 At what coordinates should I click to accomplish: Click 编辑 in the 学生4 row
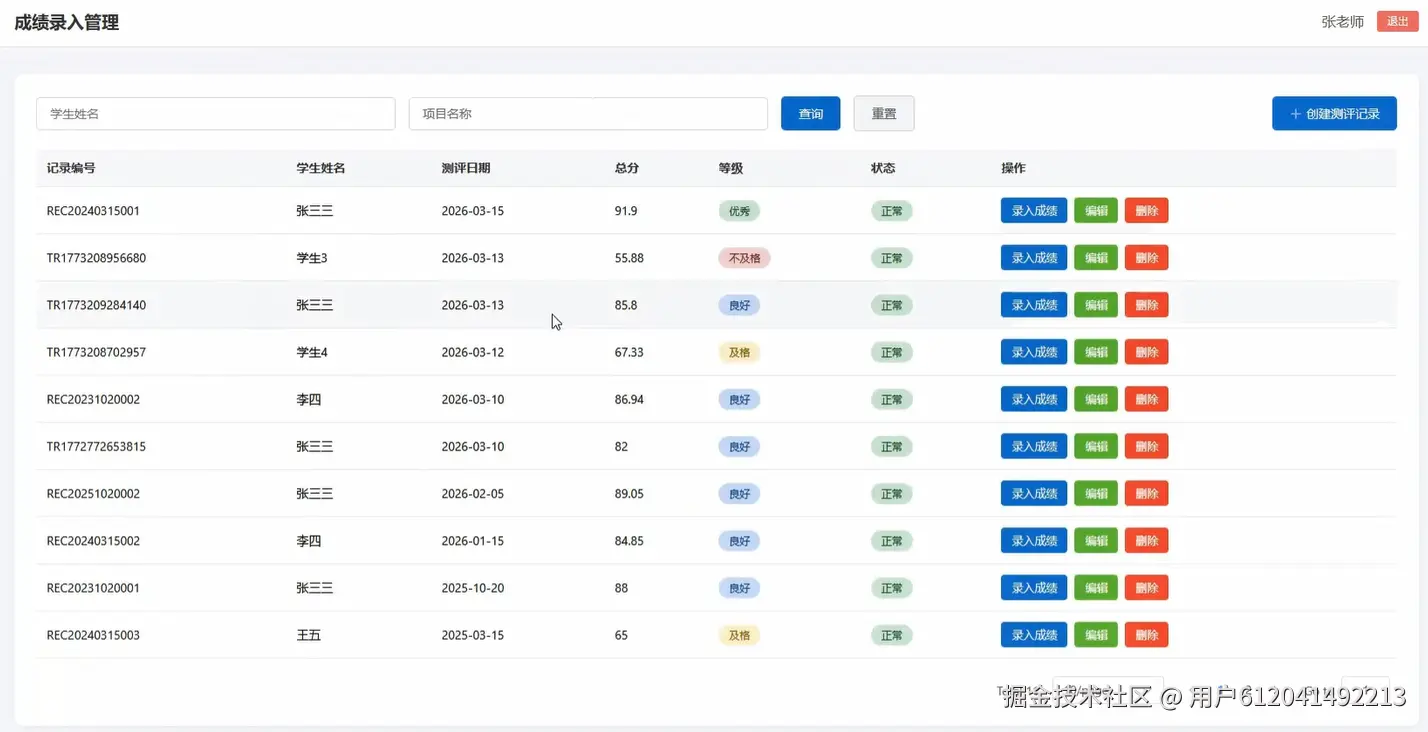pyautogui.click(x=1096, y=352)
